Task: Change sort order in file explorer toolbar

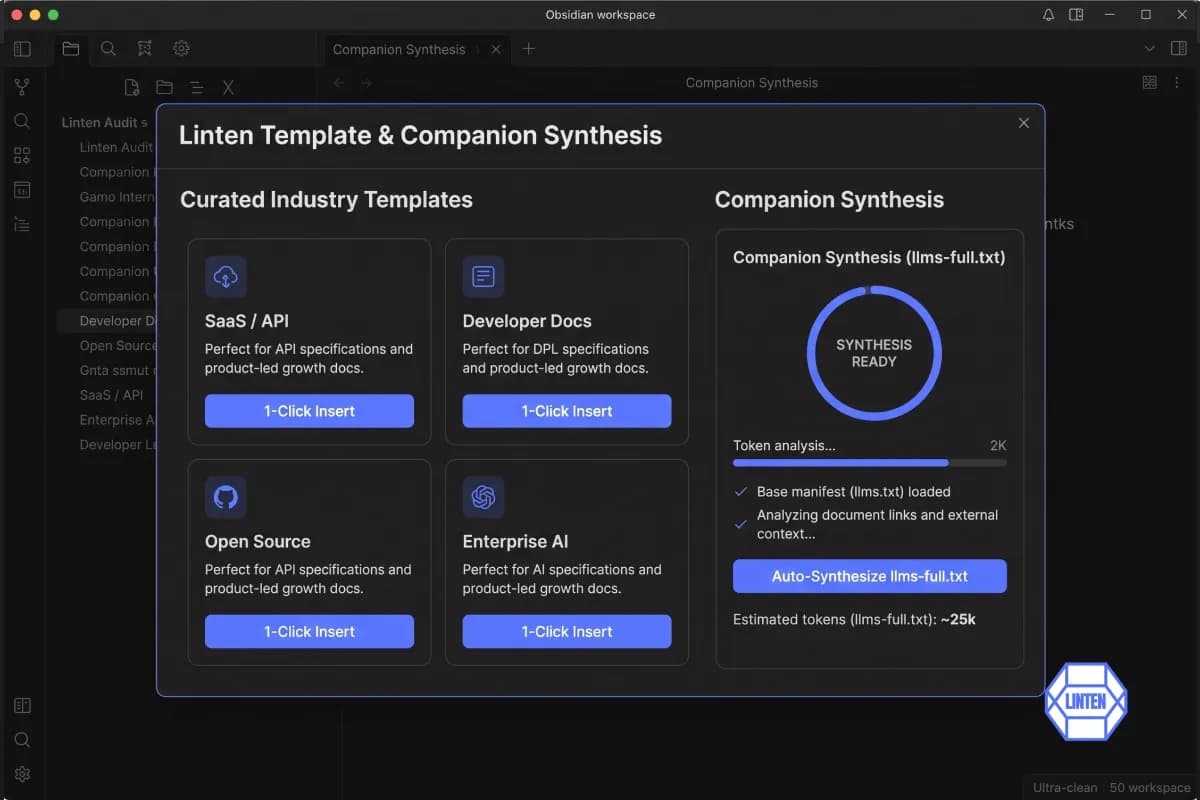Action: [x=196, y=88]
